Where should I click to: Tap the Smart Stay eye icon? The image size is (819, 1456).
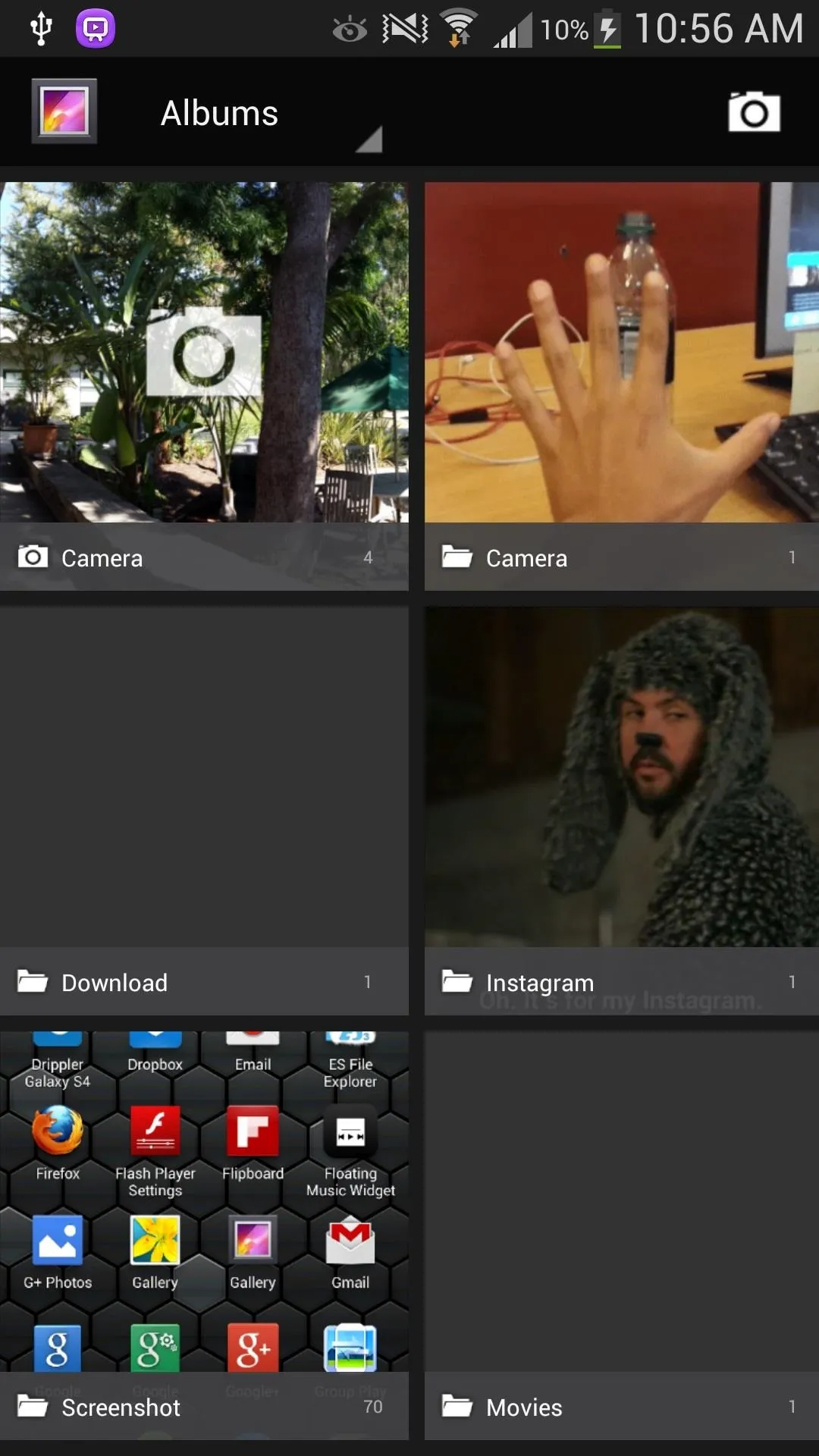click(350, 30)
